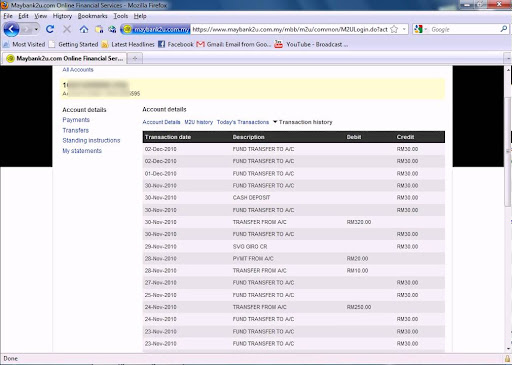Open the Facebook bookmark icon
This screenshot has width=512, height=365.
pyautogui.click(x=162, y=44)
